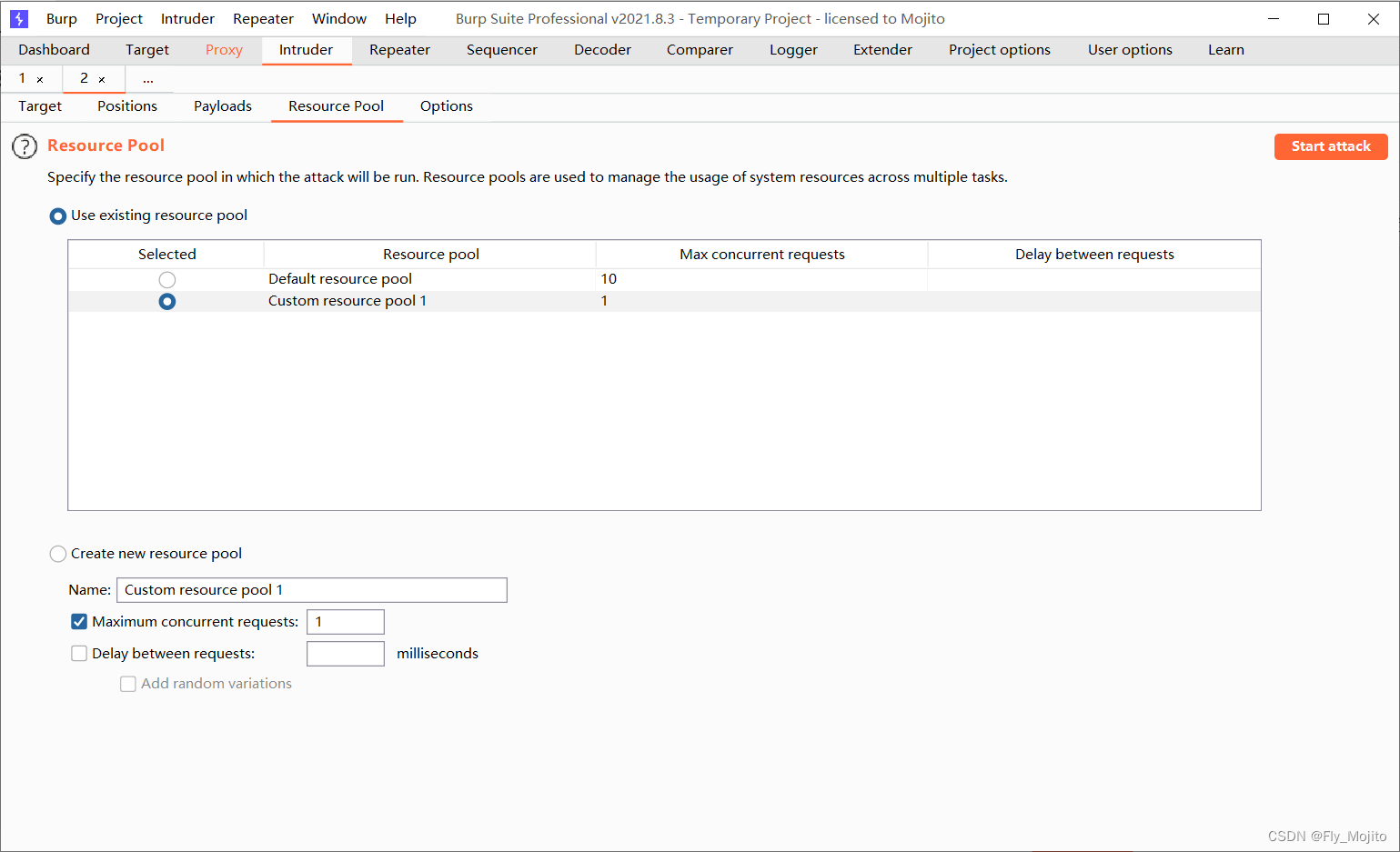The image size is (1400, 852).
Task: Select the Default resource pool radio button
Action: 166,279
